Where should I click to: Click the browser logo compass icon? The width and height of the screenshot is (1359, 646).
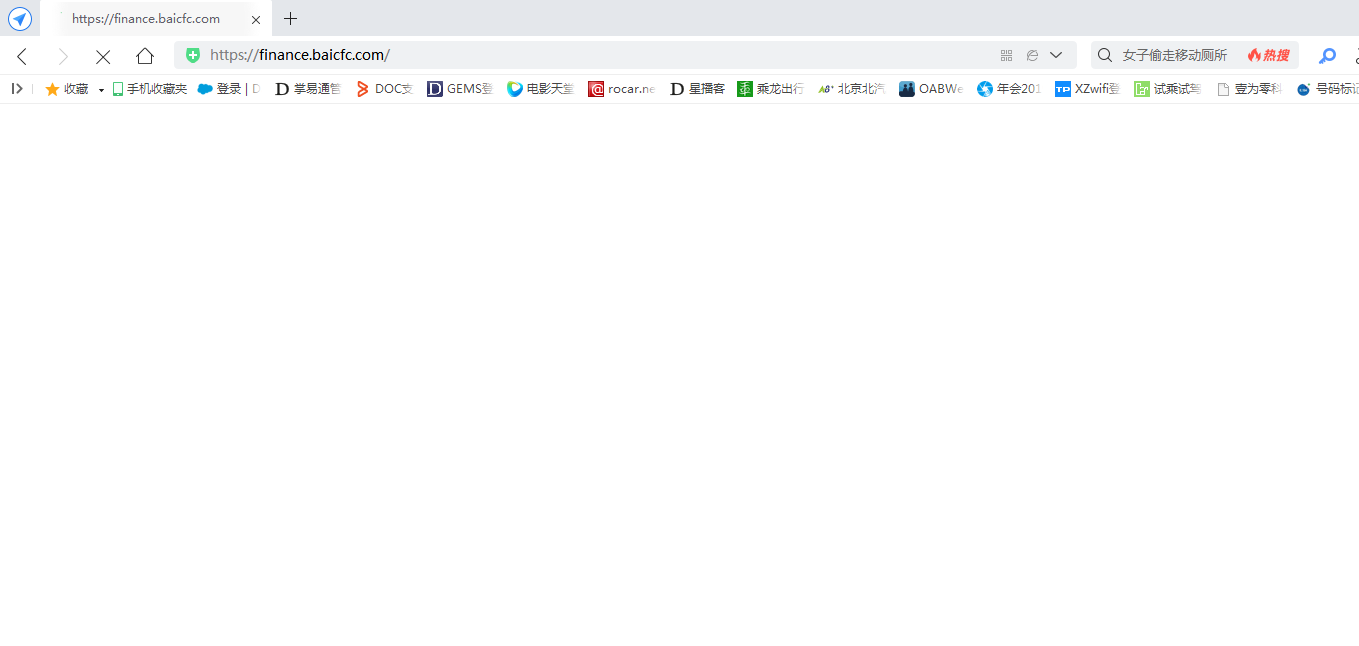click(20, 19)
